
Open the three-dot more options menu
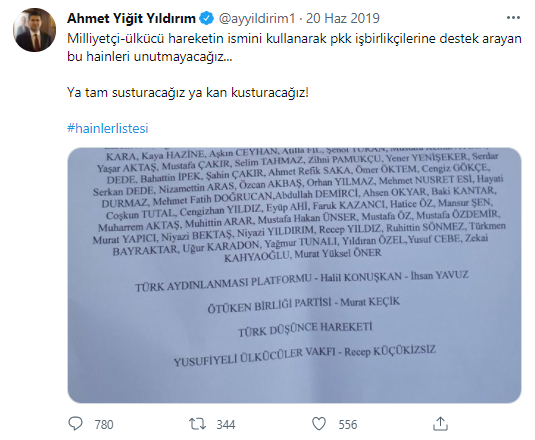click(513, 18)
